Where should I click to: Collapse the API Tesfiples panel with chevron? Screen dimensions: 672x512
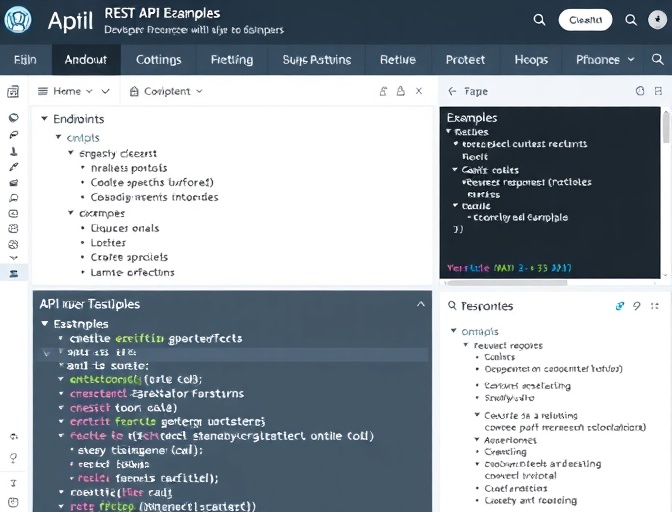420,304
